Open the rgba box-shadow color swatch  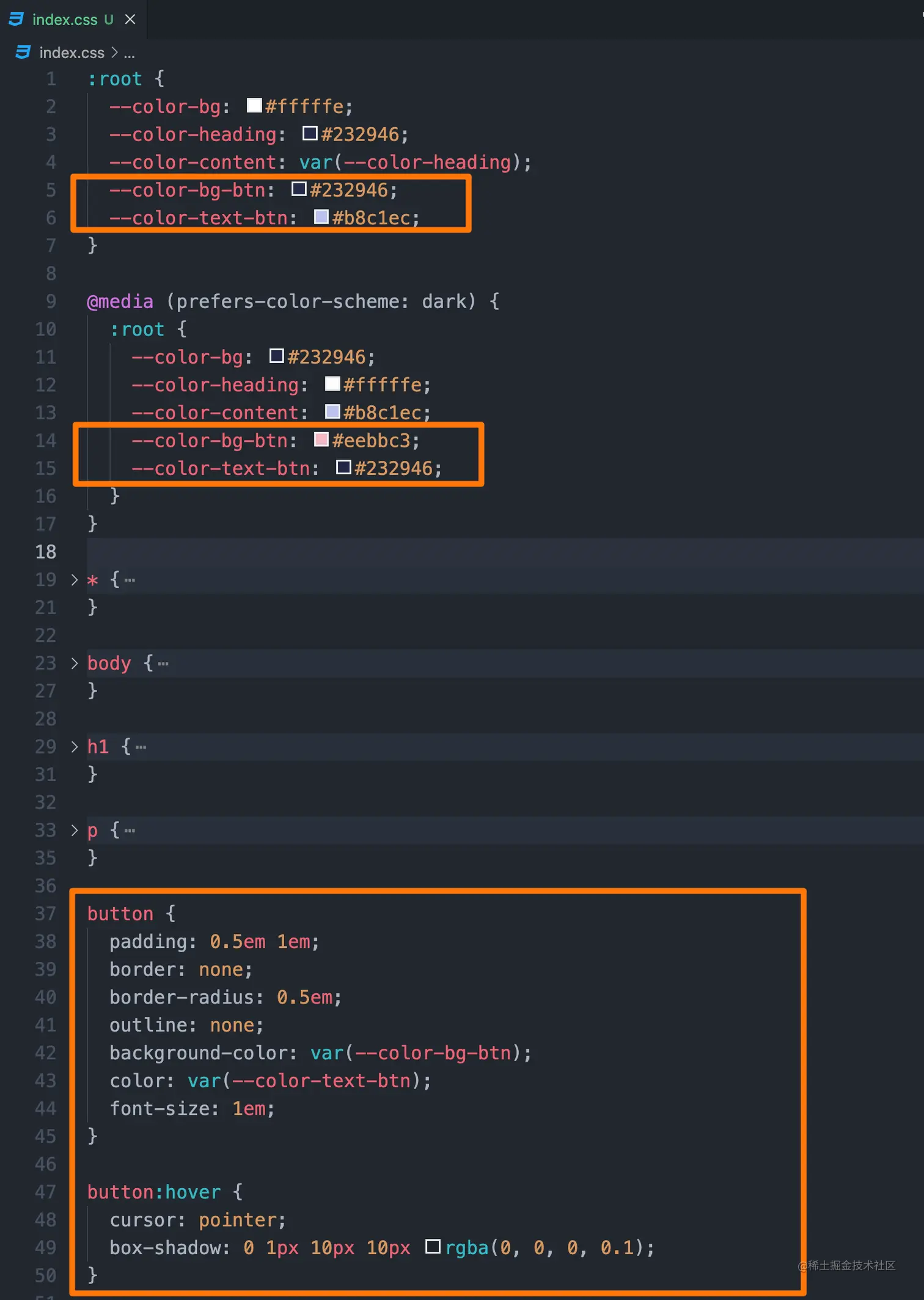[433, 1246]
